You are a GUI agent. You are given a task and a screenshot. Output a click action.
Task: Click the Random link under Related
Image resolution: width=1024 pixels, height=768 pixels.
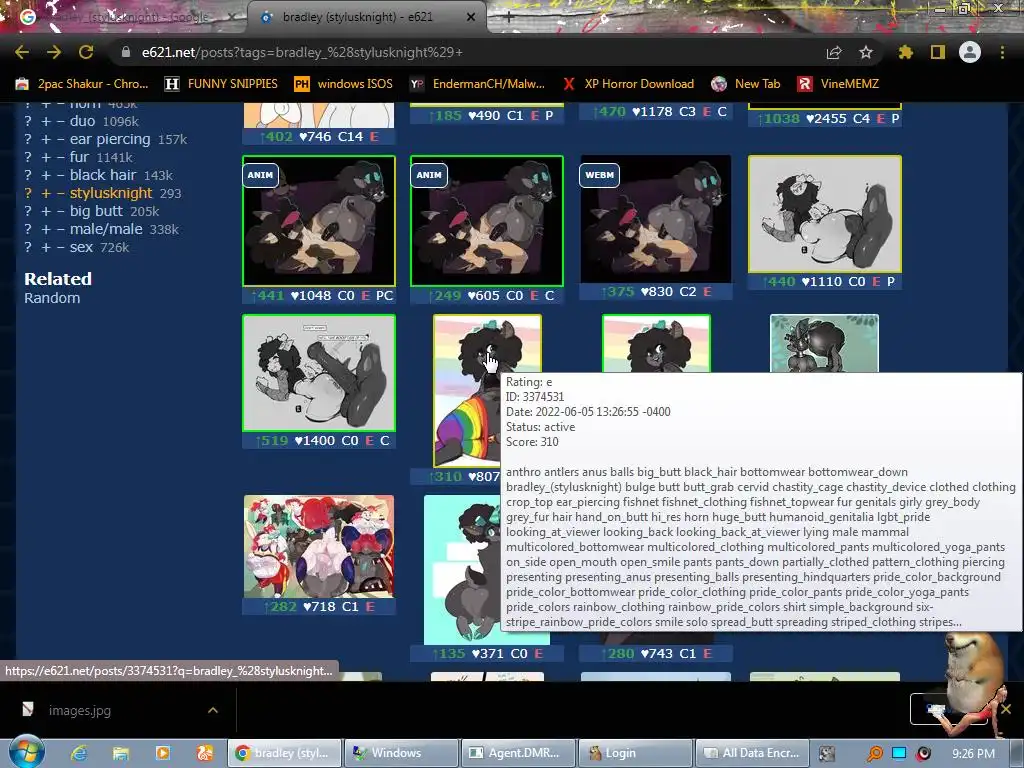(52, 298)
